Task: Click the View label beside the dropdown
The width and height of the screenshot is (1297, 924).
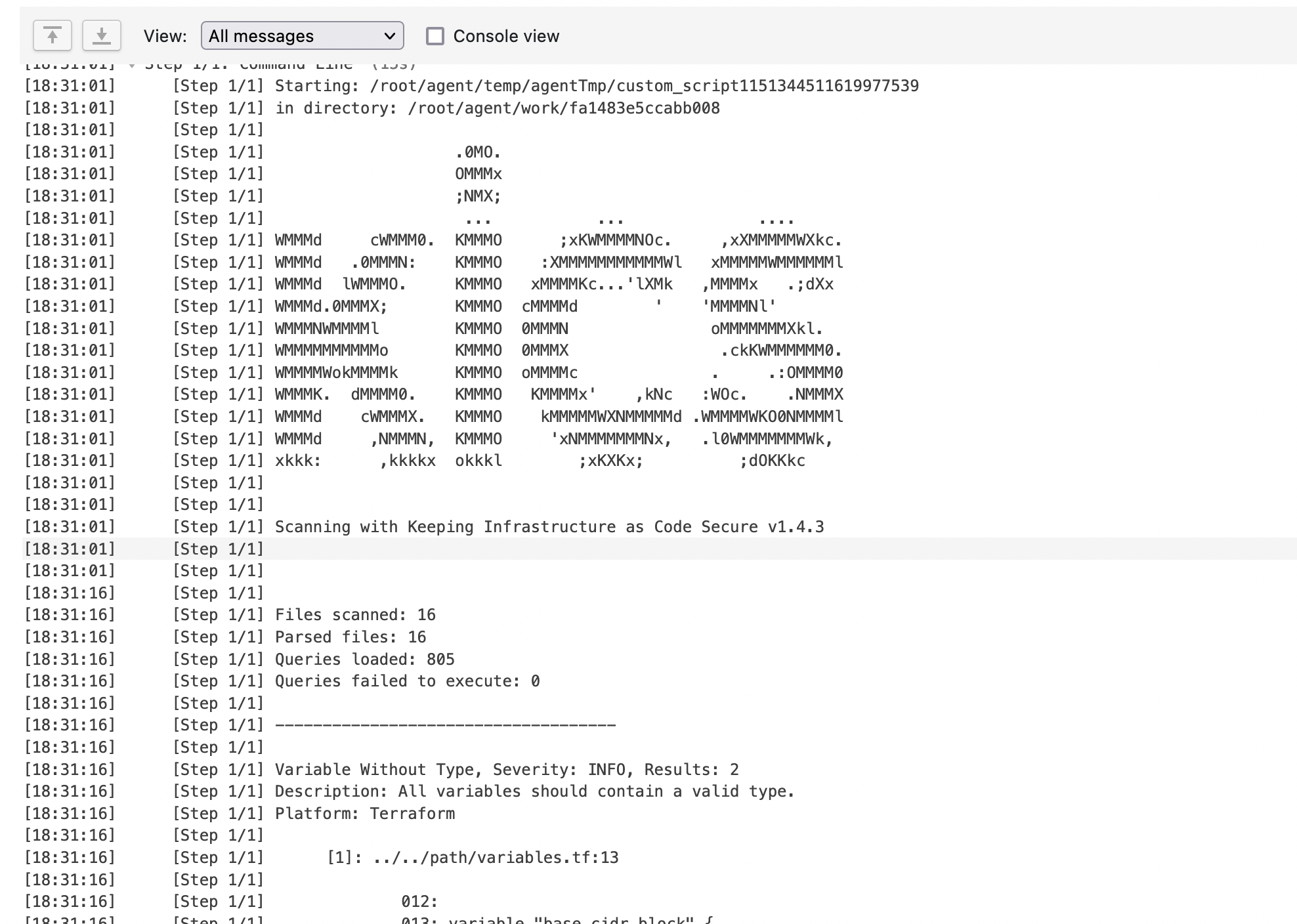Action: pos(165,36)
